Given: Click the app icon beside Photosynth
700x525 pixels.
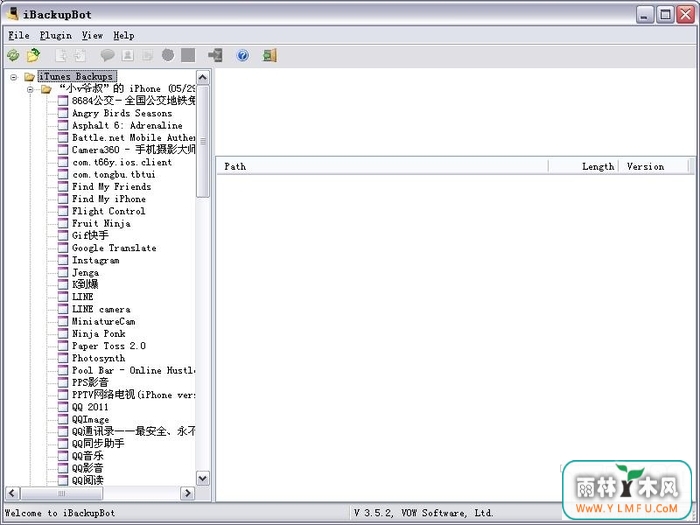Looking at the screenshot, I should 63,358.
